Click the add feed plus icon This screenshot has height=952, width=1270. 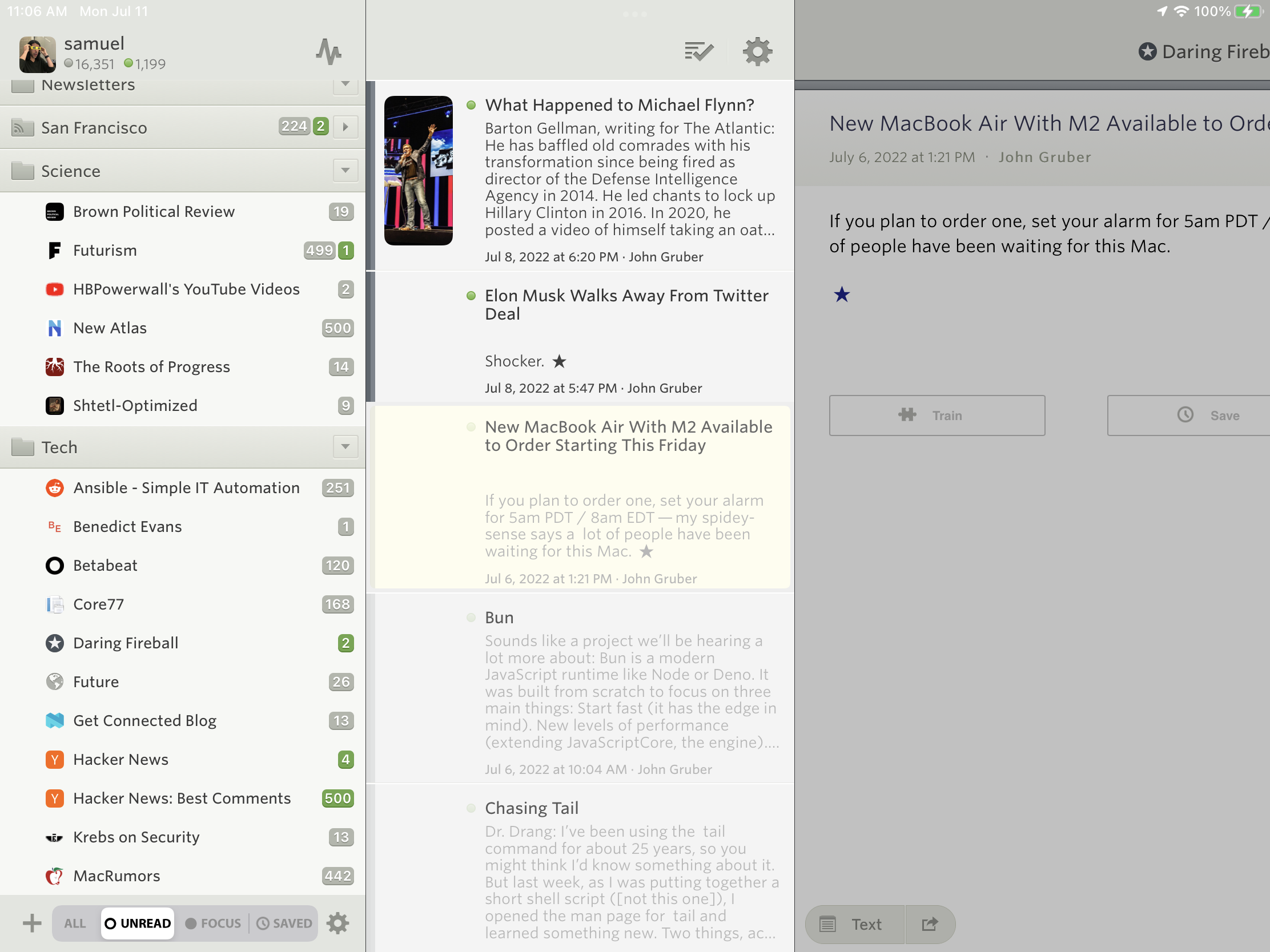pos(32,923)
